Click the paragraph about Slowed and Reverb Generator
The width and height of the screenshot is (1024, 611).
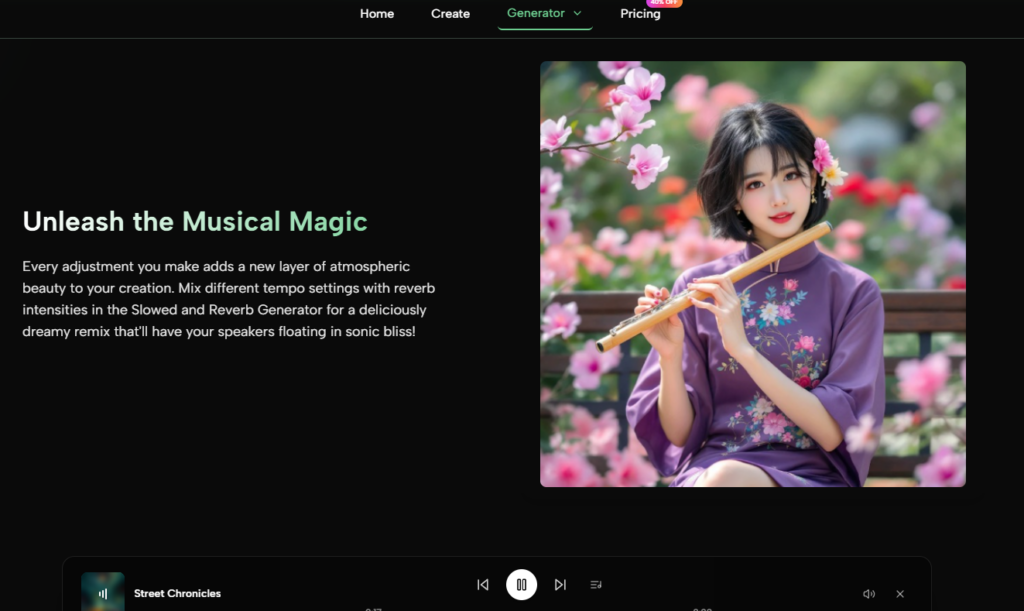(x=229, y=299)
